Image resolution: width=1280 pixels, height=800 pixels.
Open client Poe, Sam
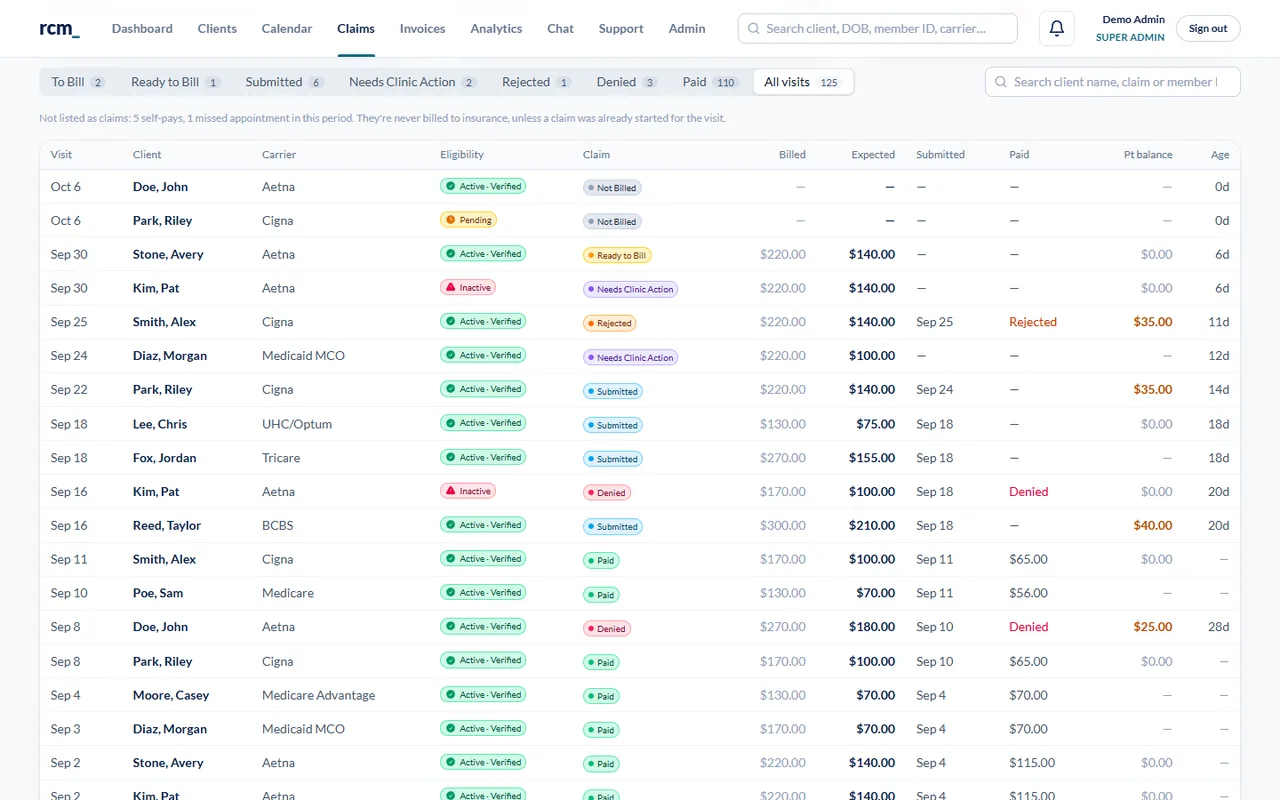tap(158, 593)
